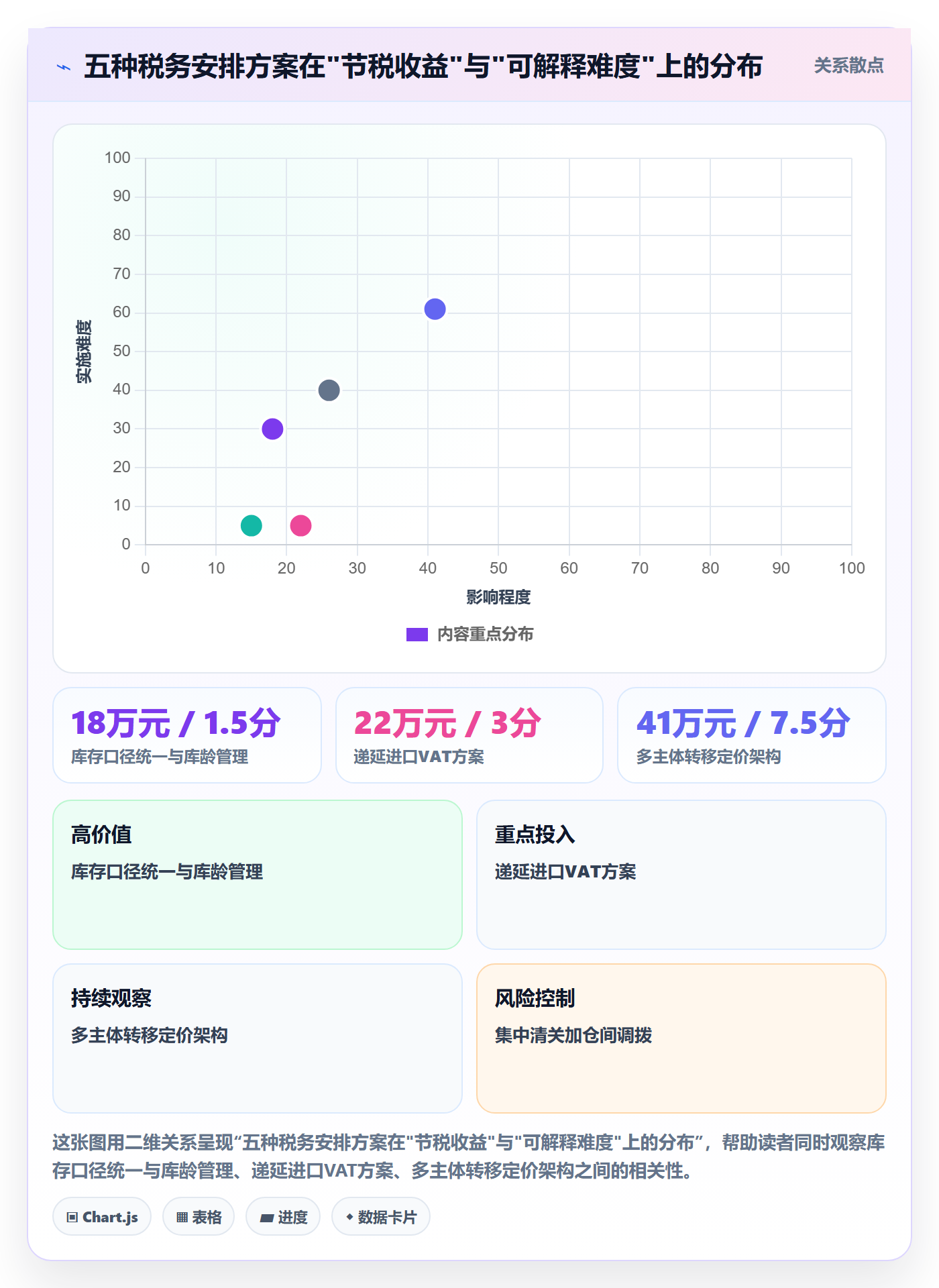
Task: Click the 影响程度 x-axis title
Action: coord(498,597)
